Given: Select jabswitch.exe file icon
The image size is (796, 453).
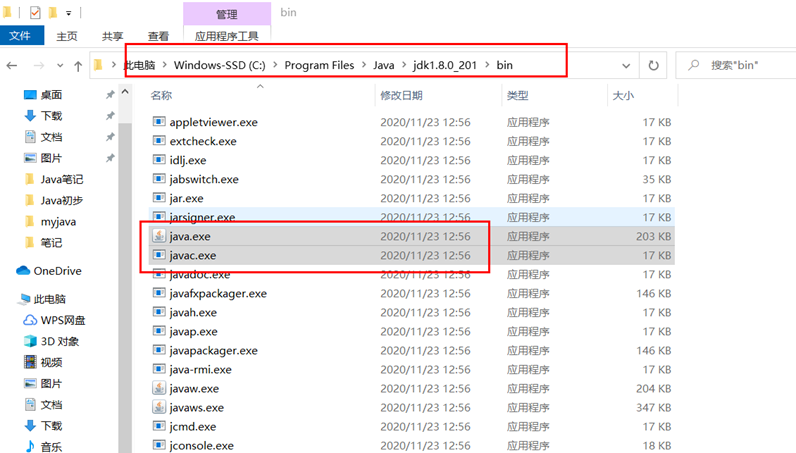Looking at the screenshot, I should [x=159, y=179].
